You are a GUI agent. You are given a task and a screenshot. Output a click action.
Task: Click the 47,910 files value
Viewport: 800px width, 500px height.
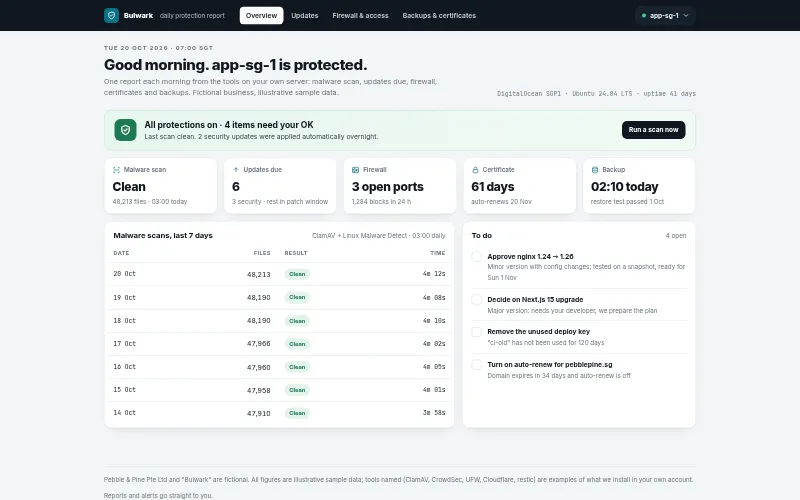click(259, 413)
